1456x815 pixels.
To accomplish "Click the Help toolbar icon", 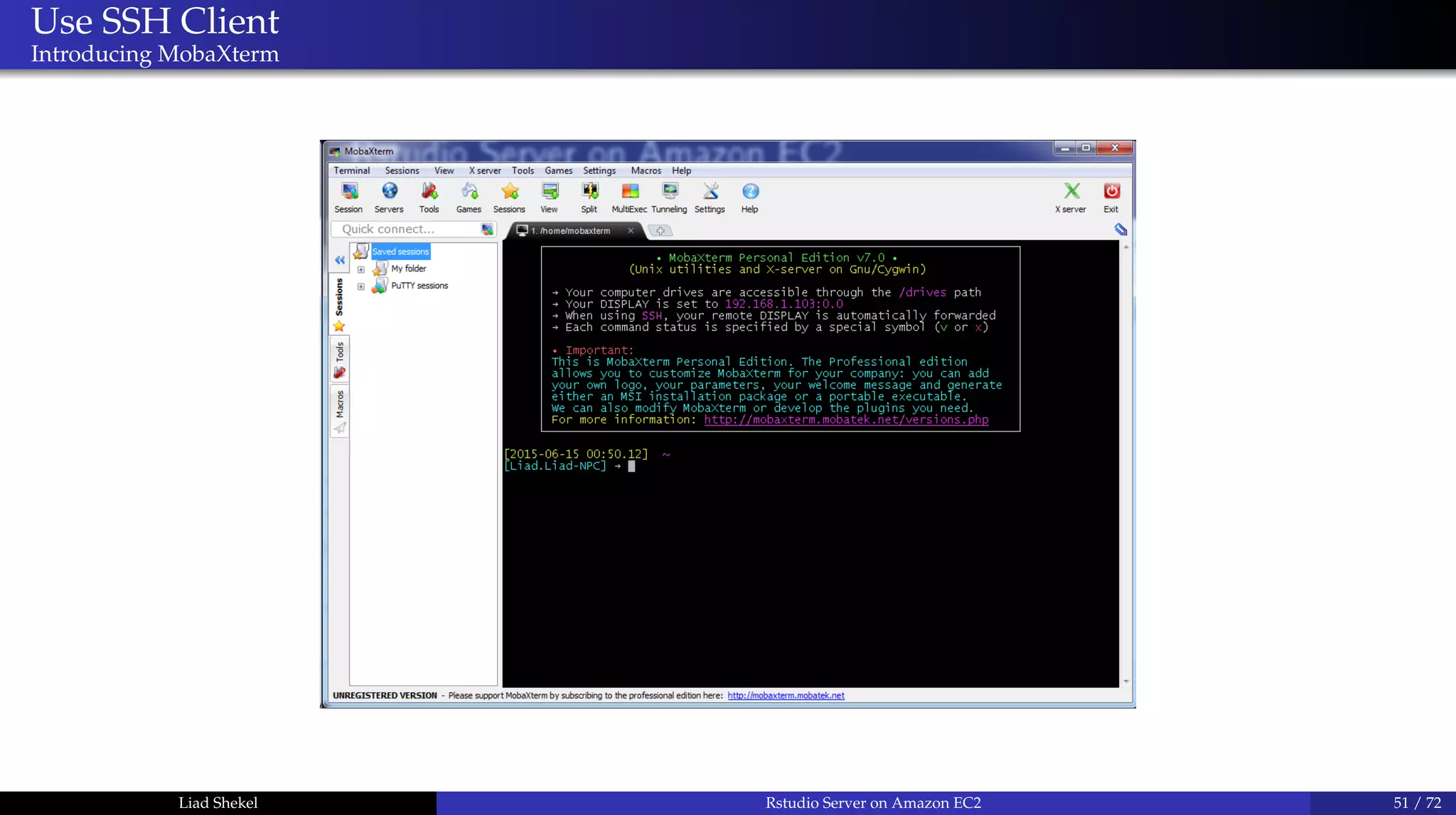I will [x=750, y=198].
